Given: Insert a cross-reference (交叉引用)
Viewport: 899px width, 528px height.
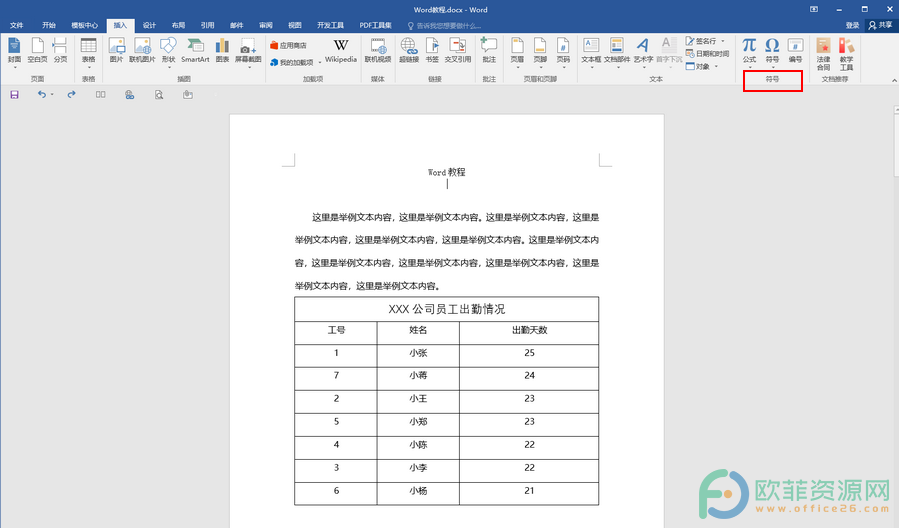Looking at the screenshot, I should click(458, 50).
